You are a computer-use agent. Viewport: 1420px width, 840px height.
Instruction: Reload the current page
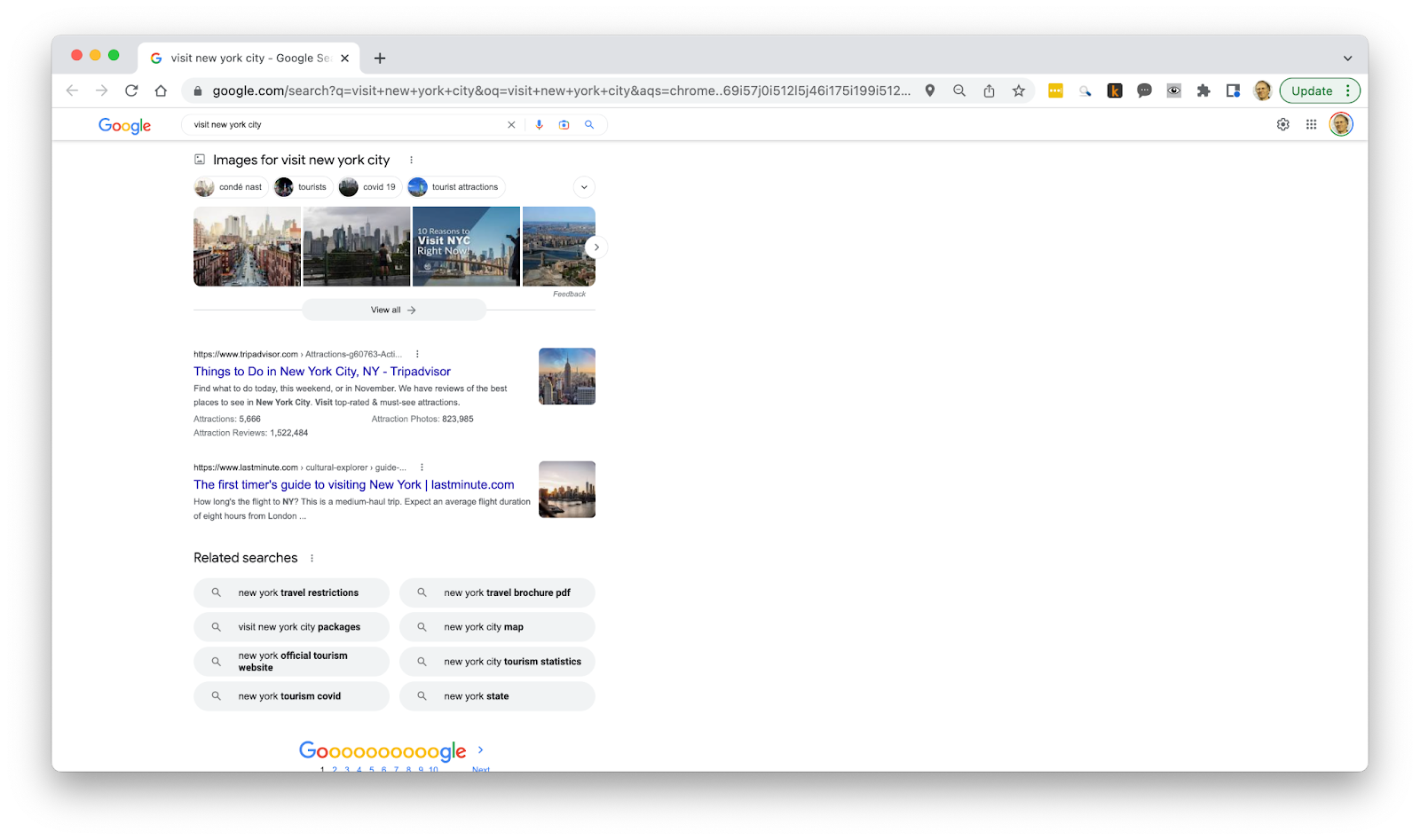pos(131,90)
